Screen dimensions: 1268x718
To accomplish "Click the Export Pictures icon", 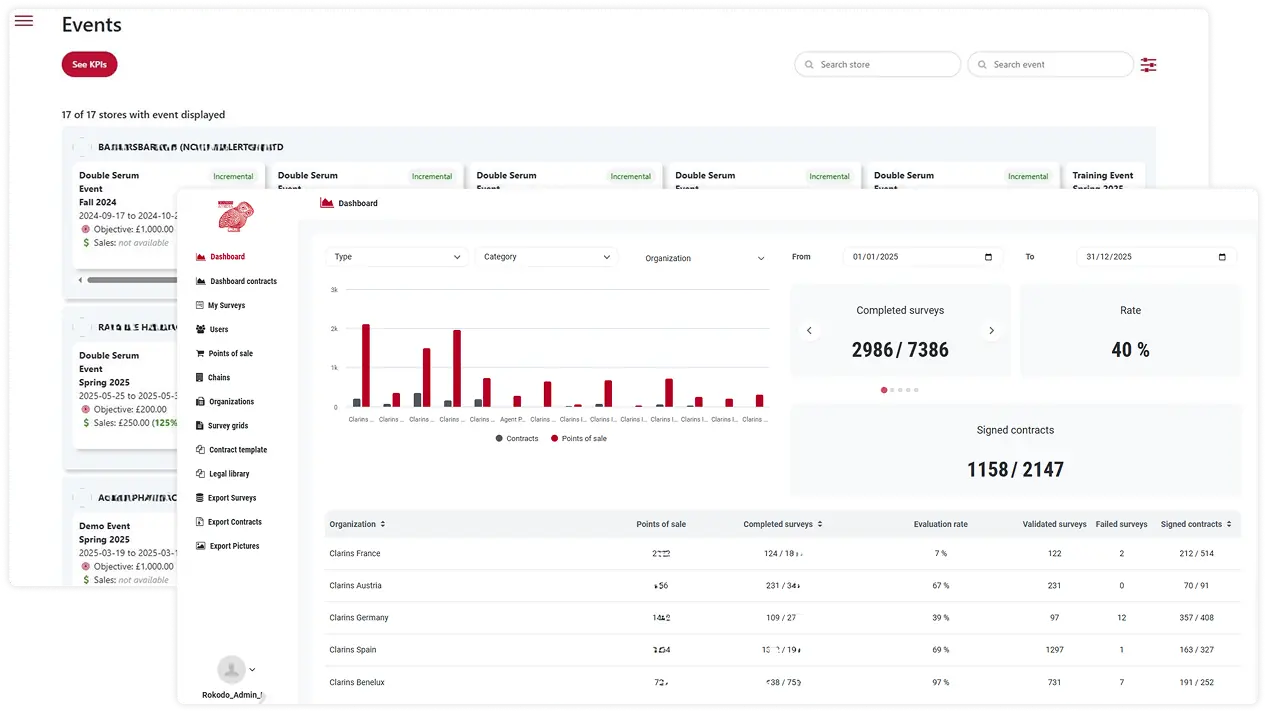I will point(201,546).
